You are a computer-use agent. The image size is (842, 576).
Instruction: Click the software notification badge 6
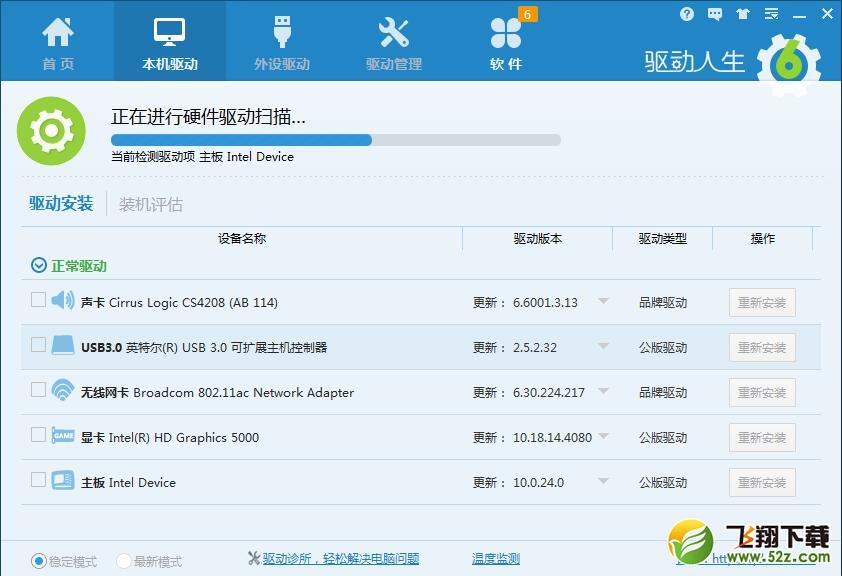pyautogui.click(x=527, y=14)
